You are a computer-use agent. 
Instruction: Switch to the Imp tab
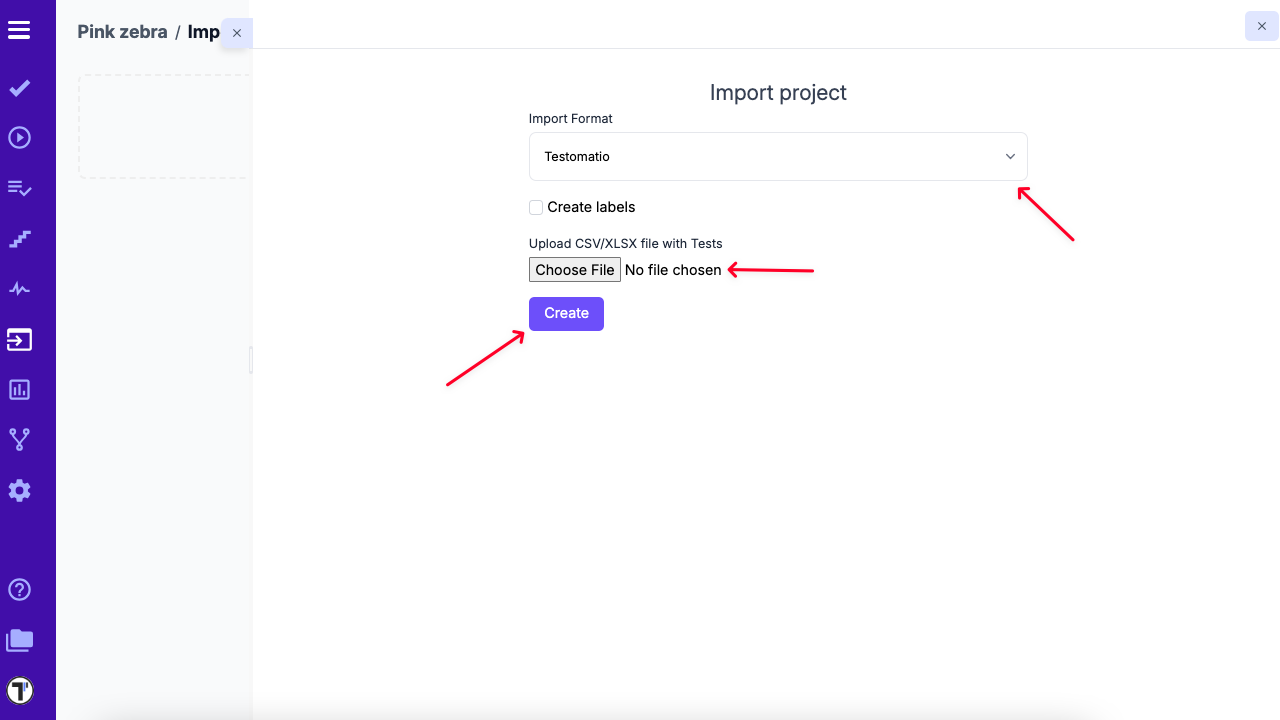coord(204,31)
